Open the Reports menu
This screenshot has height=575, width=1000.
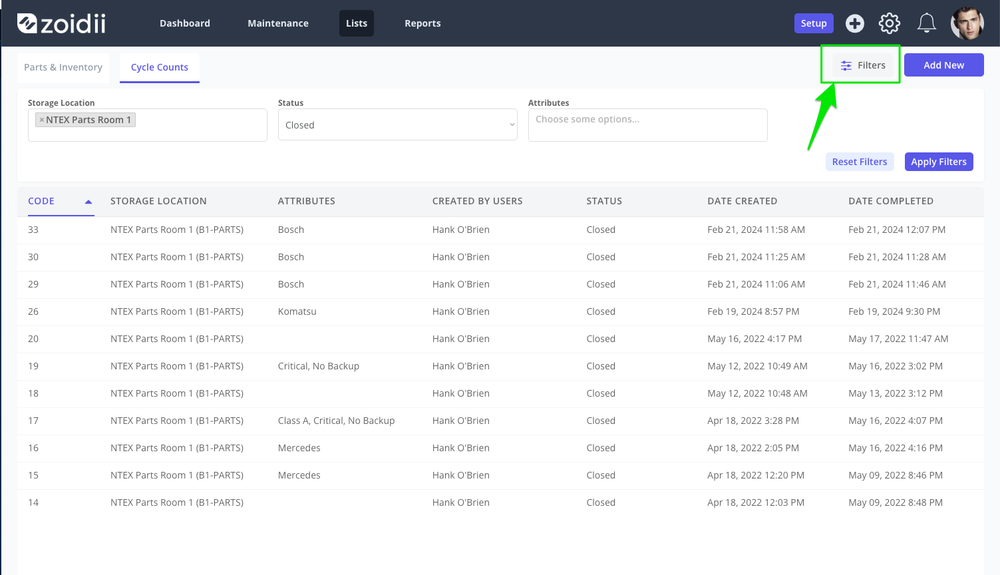coord(422,24)
